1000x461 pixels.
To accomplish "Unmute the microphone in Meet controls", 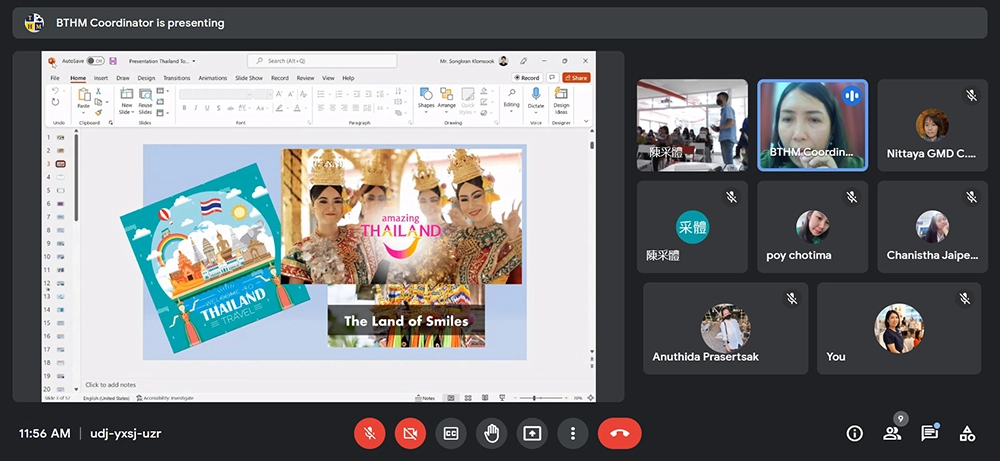I will [x=369, y=434].
